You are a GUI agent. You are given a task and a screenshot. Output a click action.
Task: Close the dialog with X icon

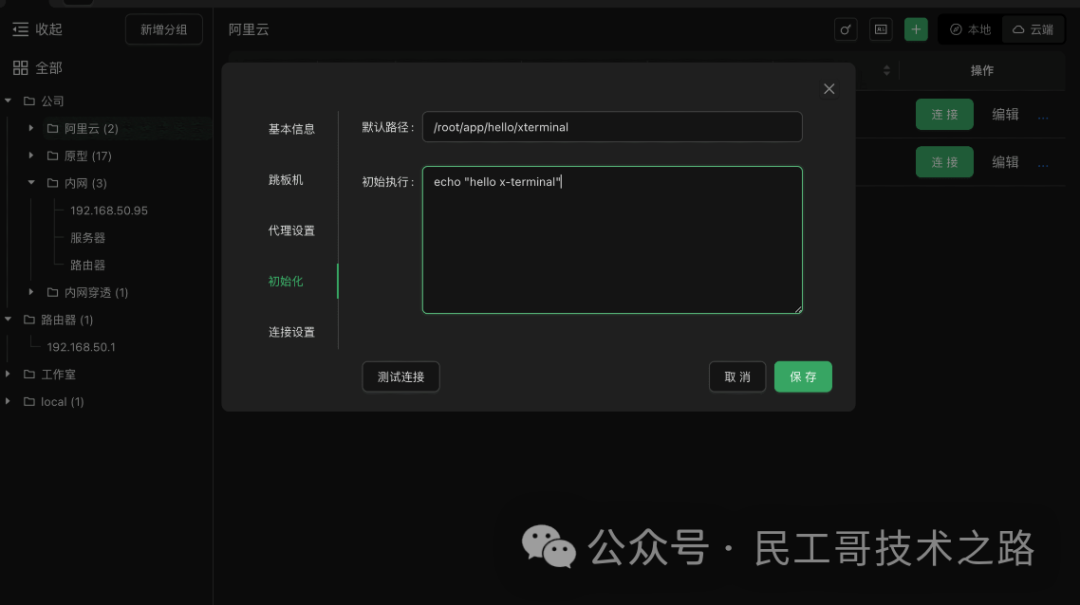829,89
